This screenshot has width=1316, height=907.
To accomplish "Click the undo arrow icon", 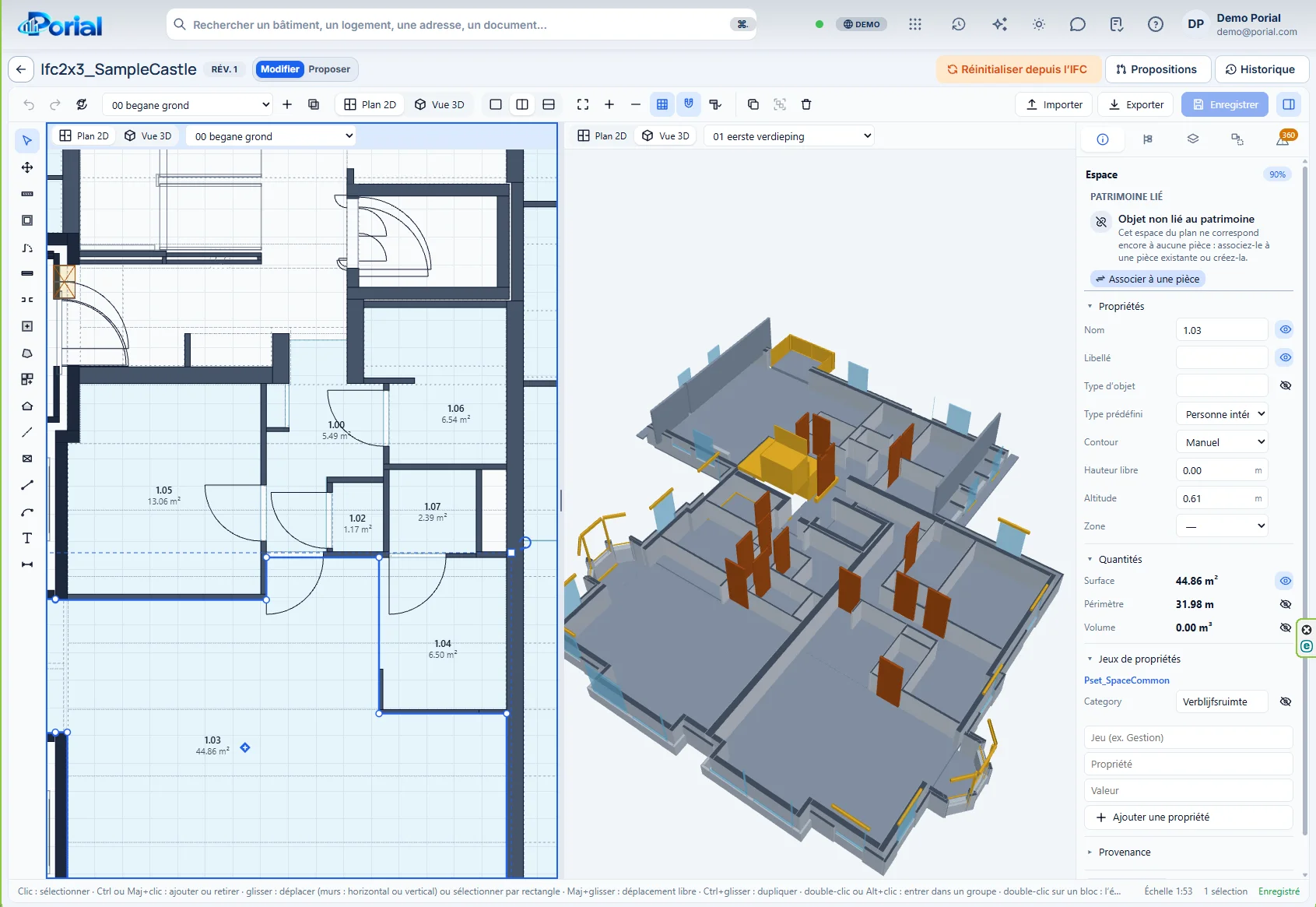I will click(29, 104).
